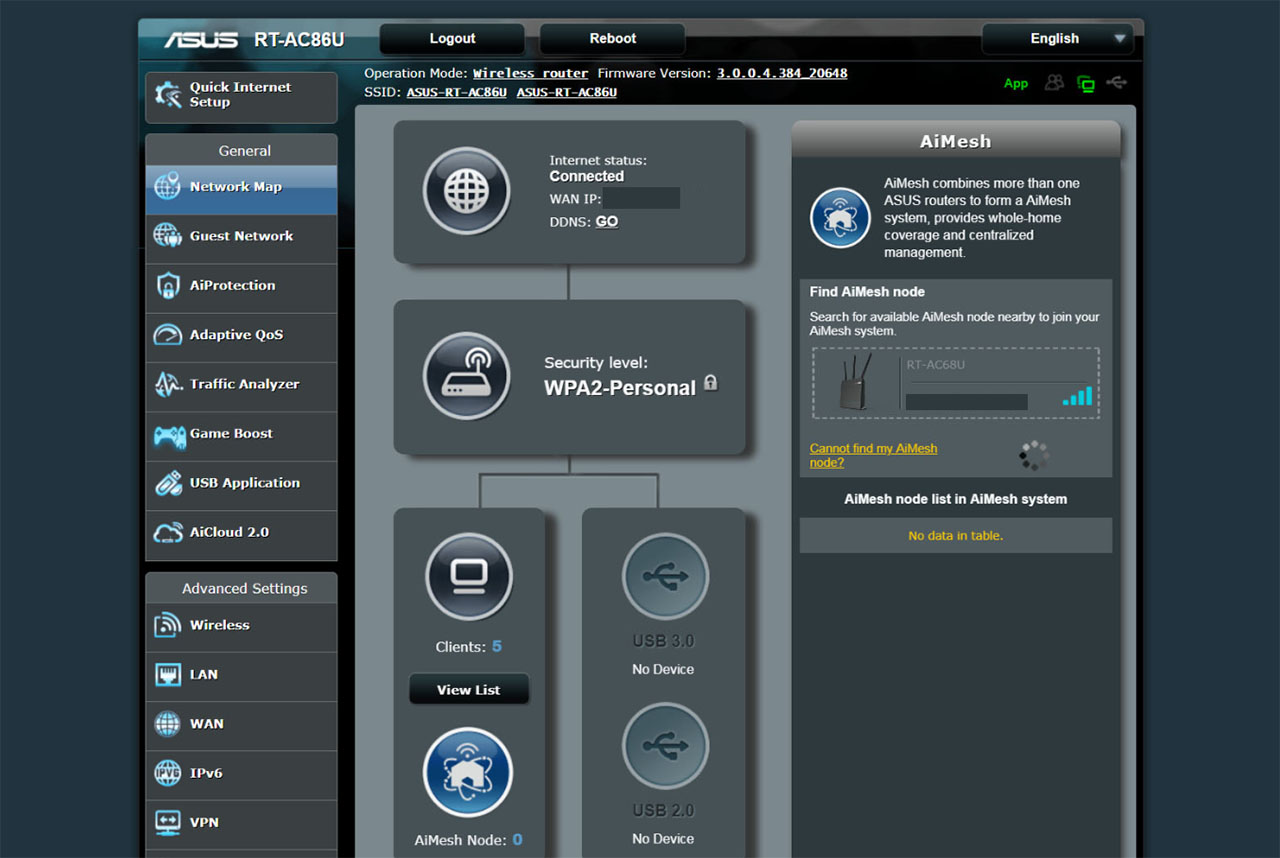The image size is (1280, 858).
Task: Select the AiProtection shield icon
Action: 168,286
